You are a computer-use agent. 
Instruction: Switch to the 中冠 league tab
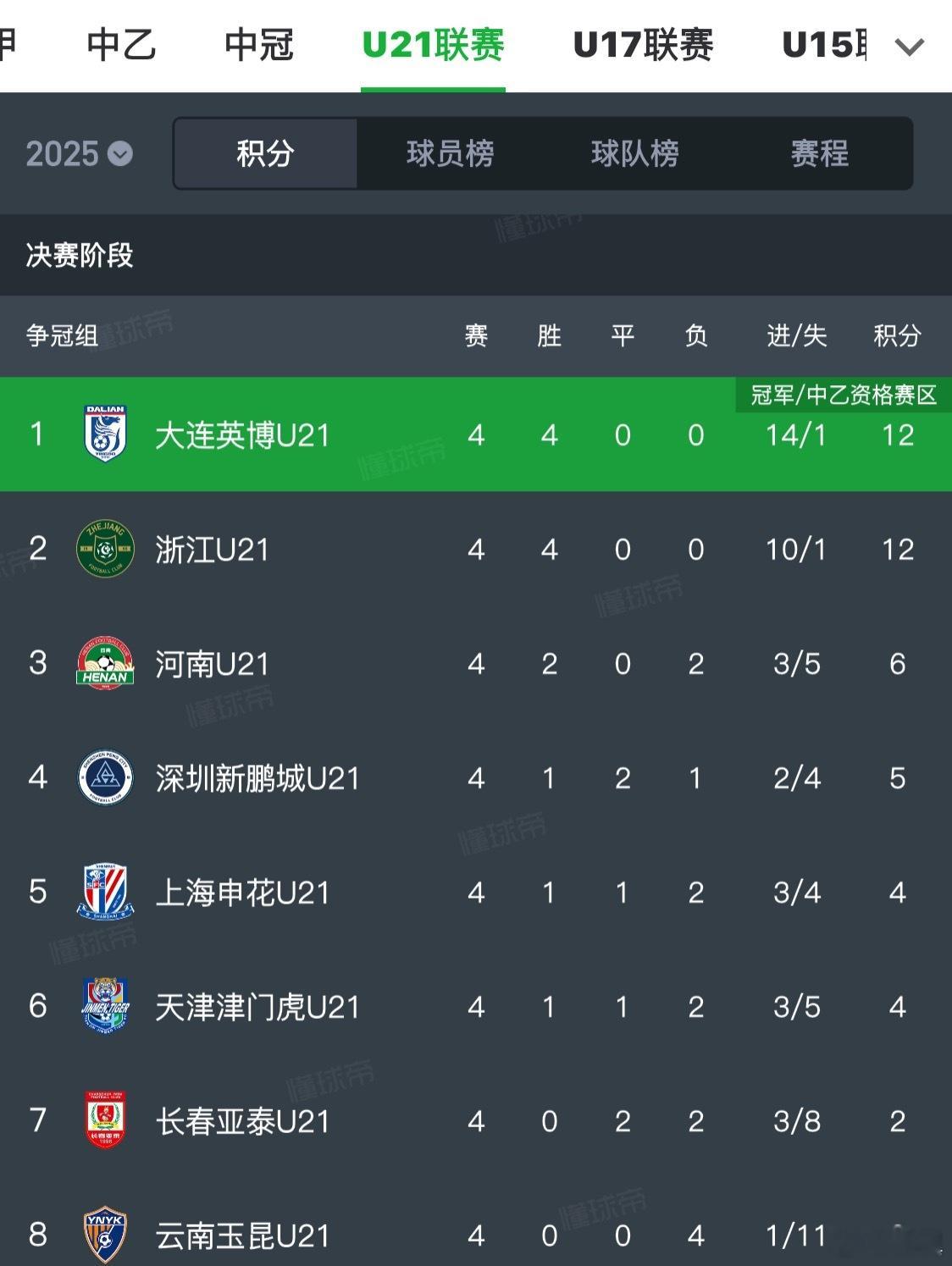pos(258,45)
